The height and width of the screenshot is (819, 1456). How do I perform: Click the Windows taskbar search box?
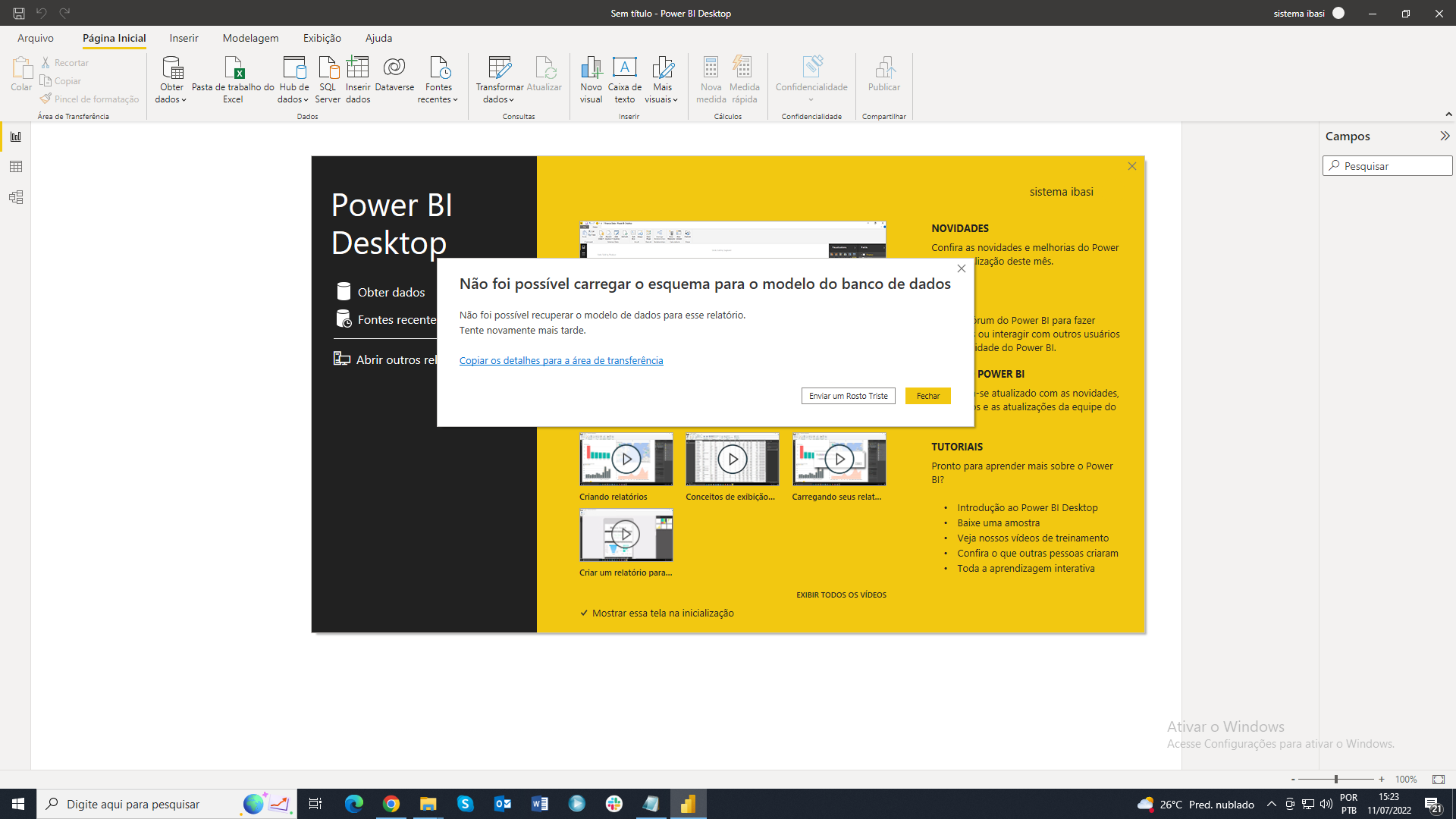coord(167,804)
